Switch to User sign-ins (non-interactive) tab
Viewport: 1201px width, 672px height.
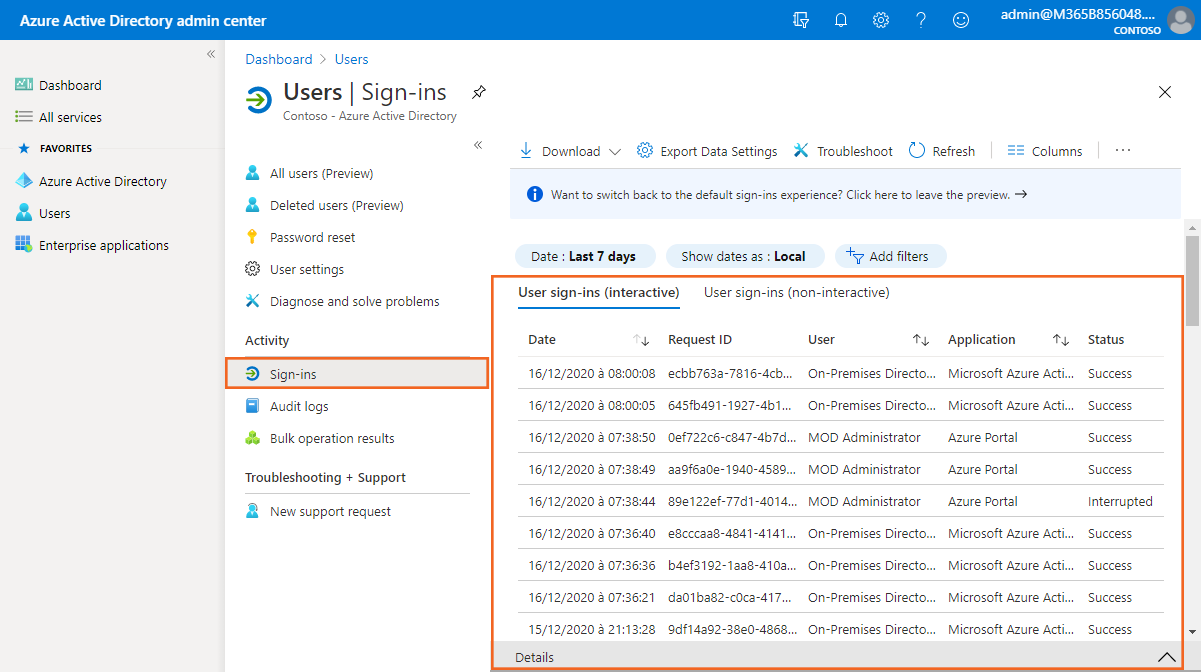pos(796,292)
